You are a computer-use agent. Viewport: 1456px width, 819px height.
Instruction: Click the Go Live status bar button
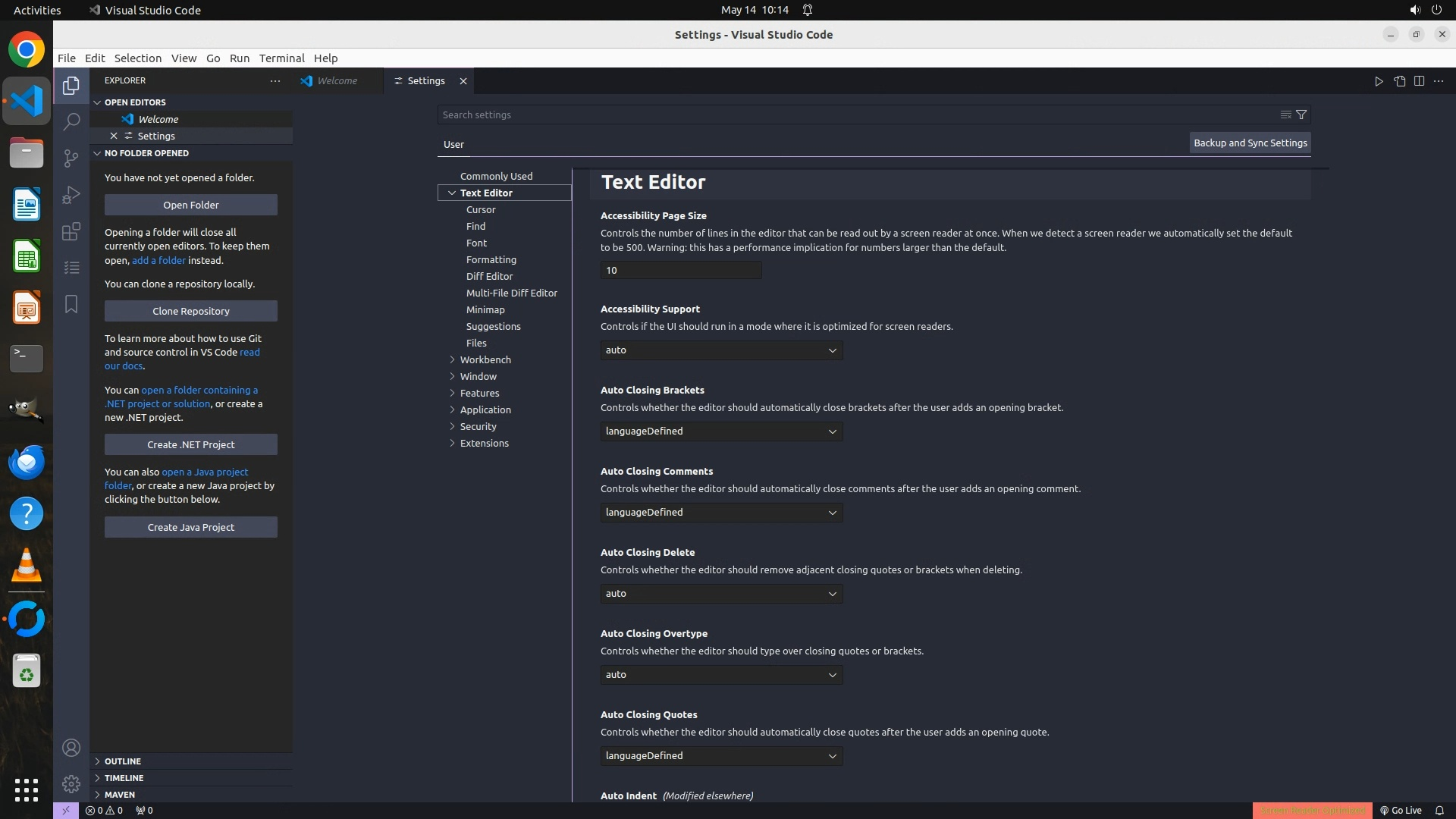1401,810
